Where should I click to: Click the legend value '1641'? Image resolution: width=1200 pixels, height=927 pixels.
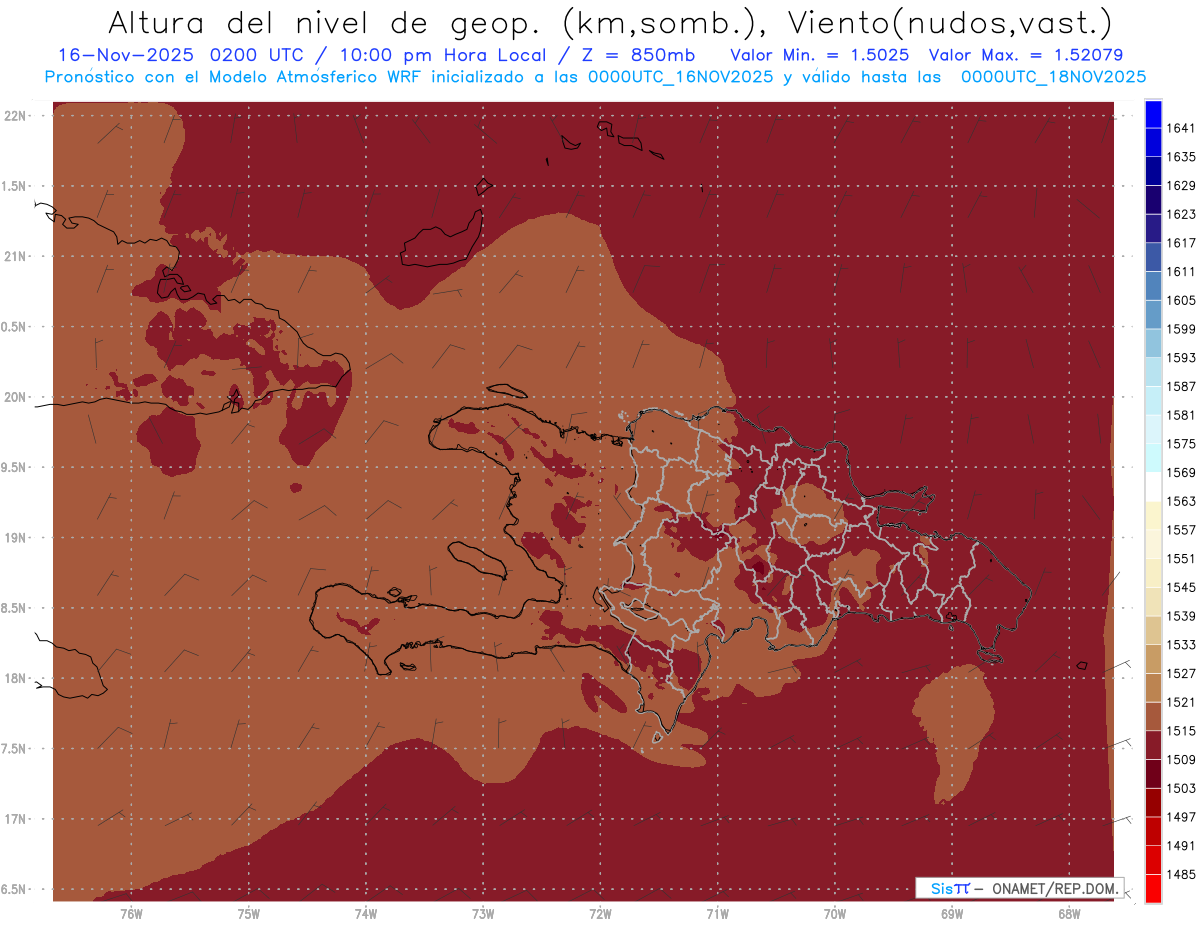point(1181,128)
